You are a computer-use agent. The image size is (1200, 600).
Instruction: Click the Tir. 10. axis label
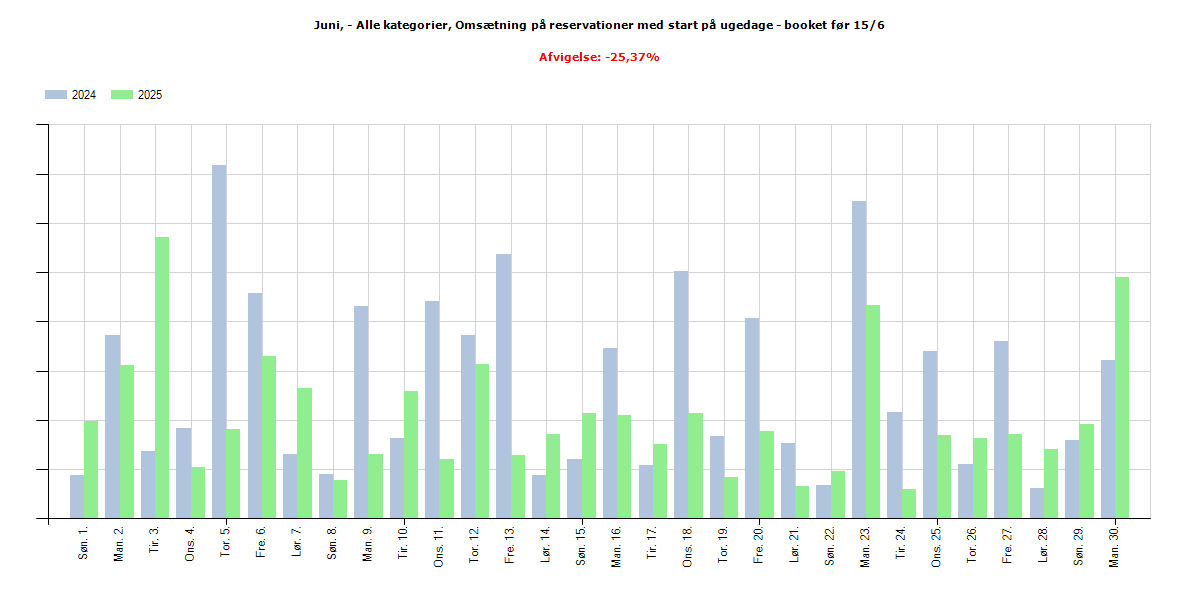tap(403, 542)
